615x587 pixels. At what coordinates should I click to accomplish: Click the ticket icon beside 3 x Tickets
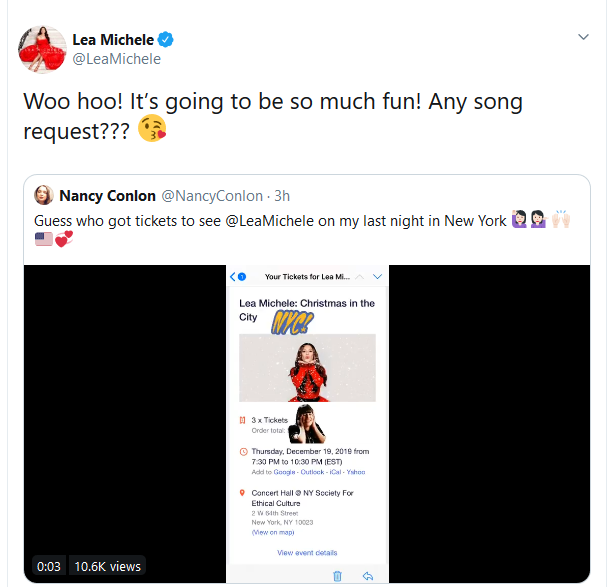coord(243,421)
